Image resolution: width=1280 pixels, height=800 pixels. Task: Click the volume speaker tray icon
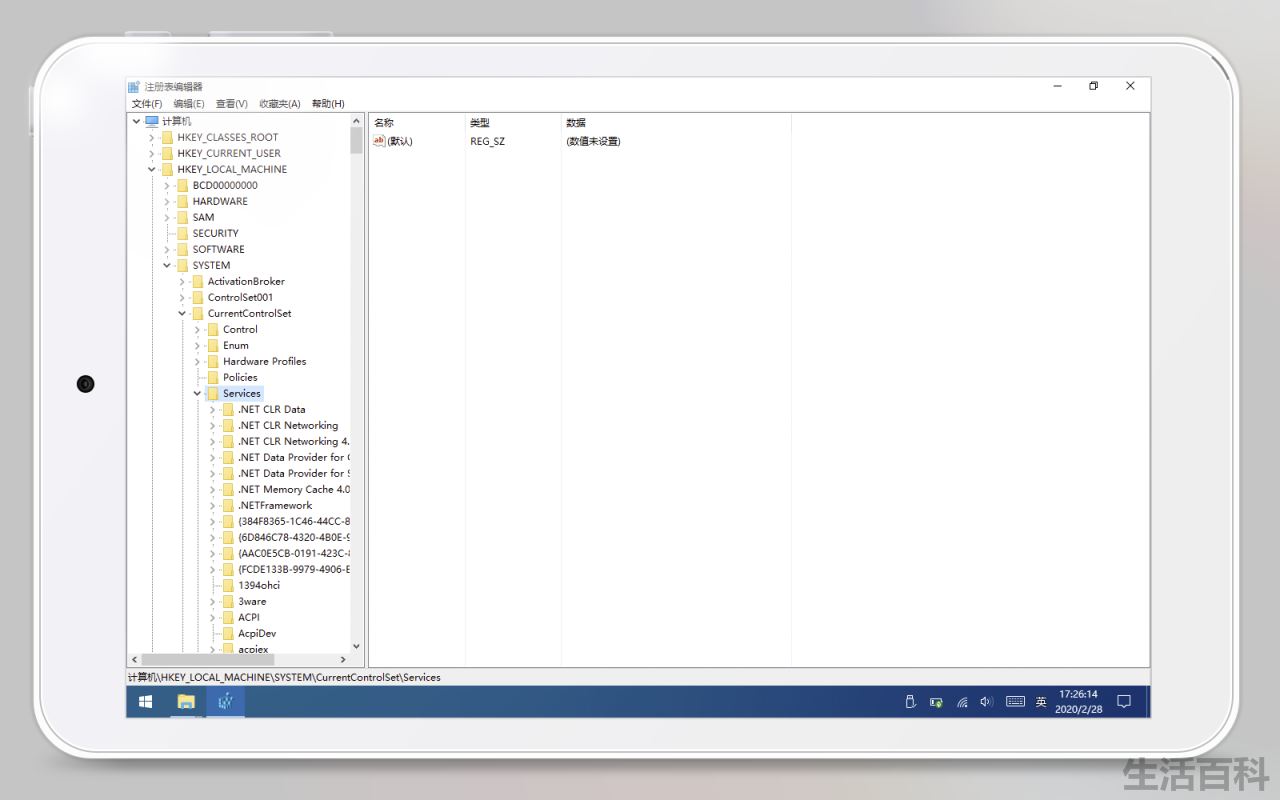coord(987,702)
